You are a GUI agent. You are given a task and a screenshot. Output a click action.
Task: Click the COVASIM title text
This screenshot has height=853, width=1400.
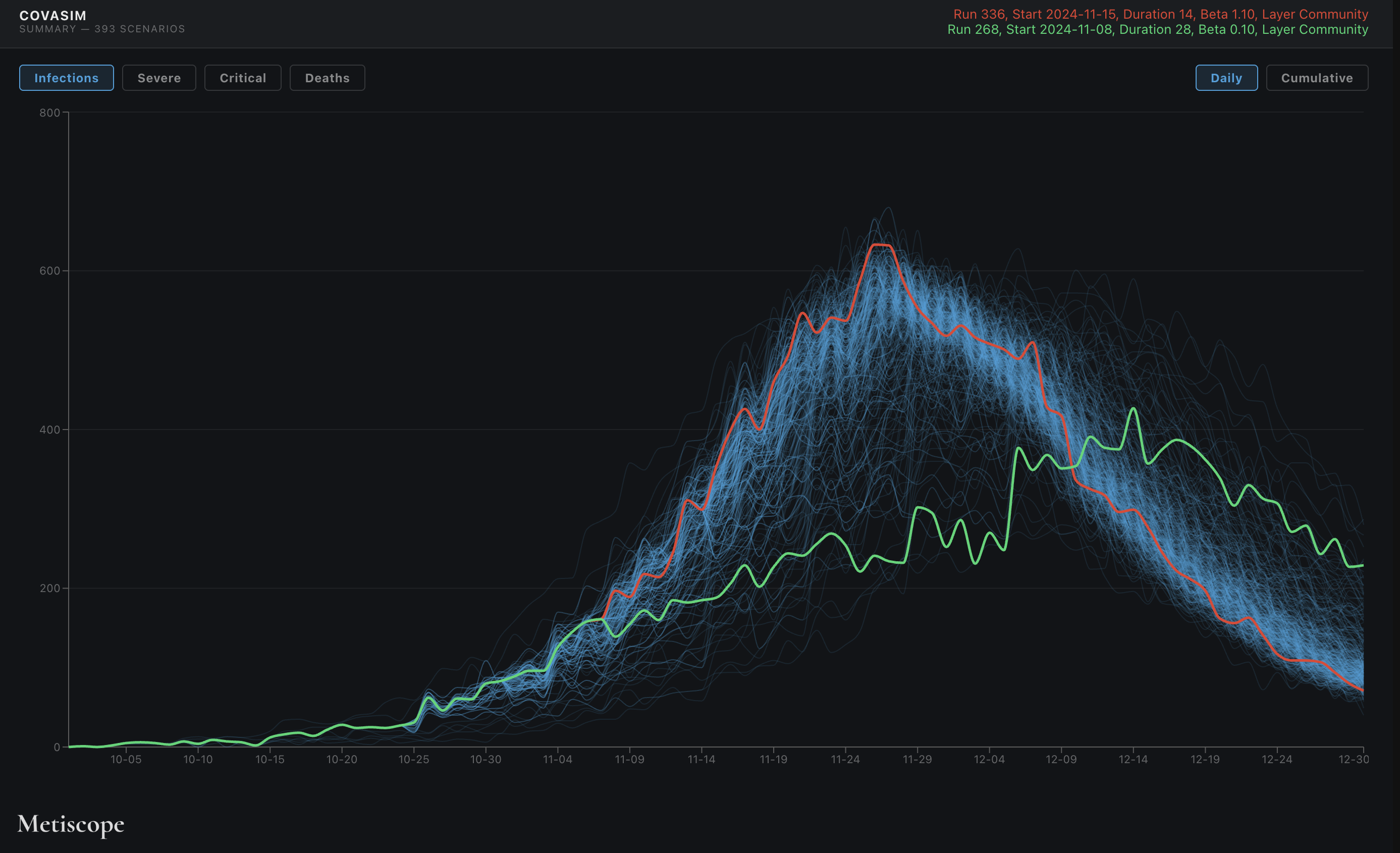point(53,15)
